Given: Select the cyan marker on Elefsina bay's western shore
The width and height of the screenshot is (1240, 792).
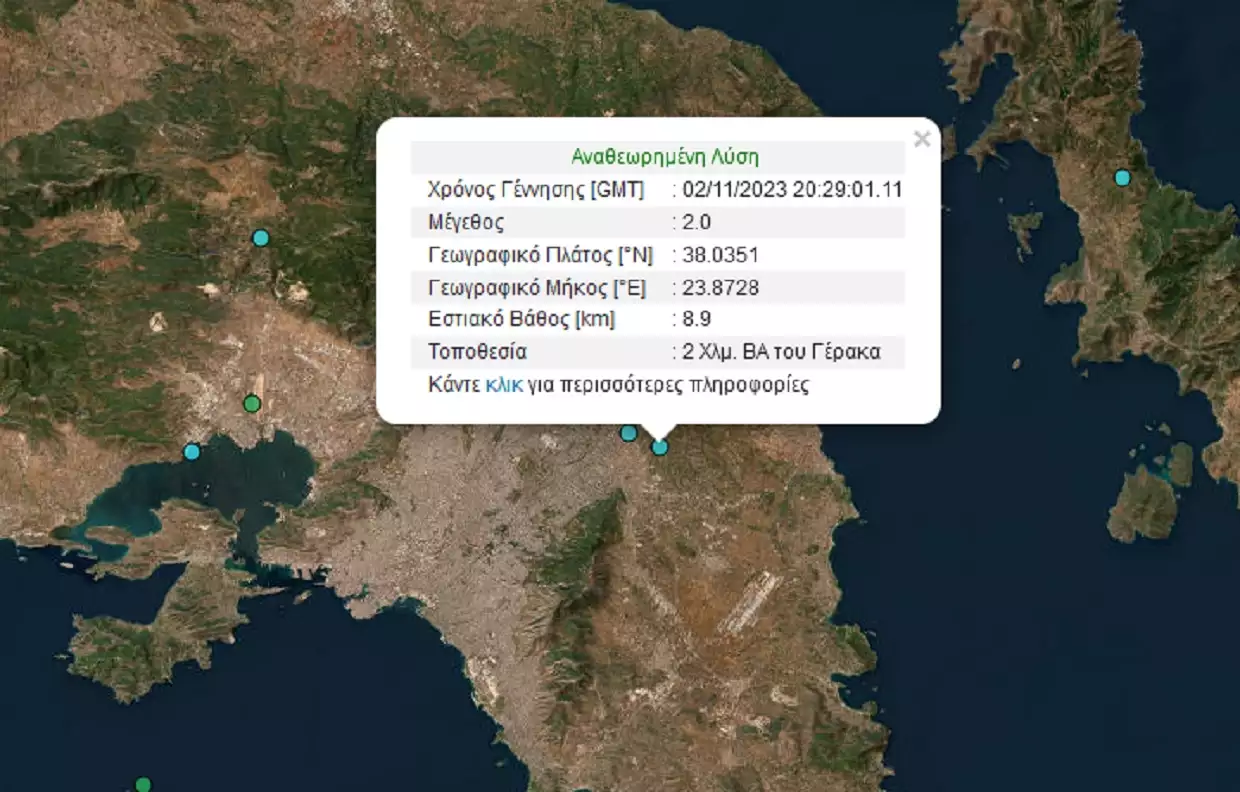Looking at the screenshot, I should [192, 452].
